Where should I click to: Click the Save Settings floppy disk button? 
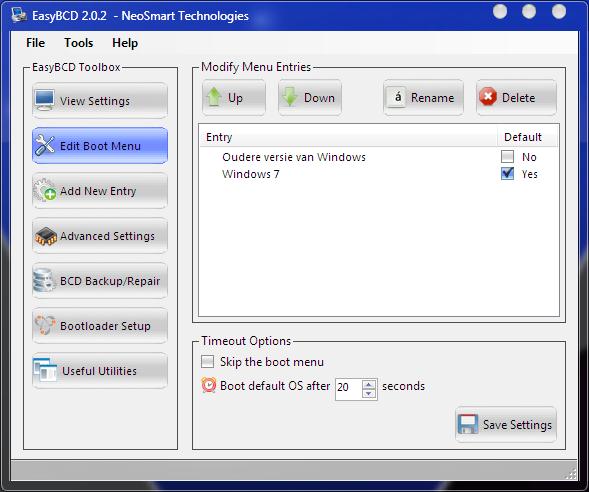pyautogui.click(x=506, y=424)
